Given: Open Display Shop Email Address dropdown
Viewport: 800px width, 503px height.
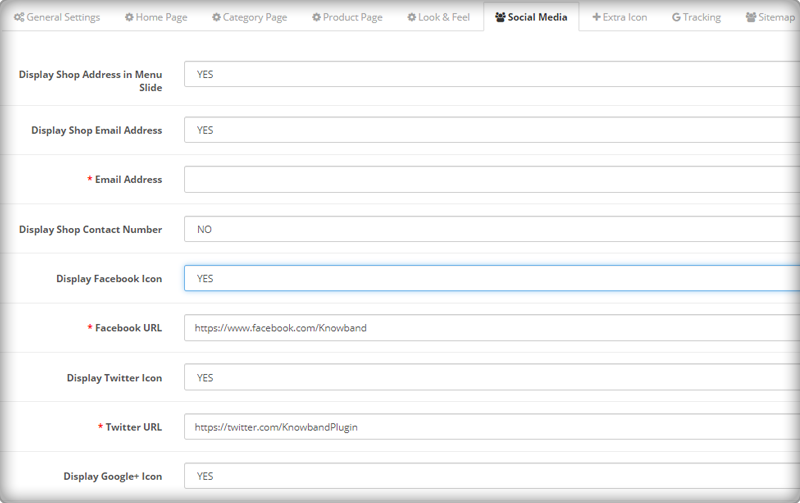Looking at the screenshot, I should pos(492,130).
